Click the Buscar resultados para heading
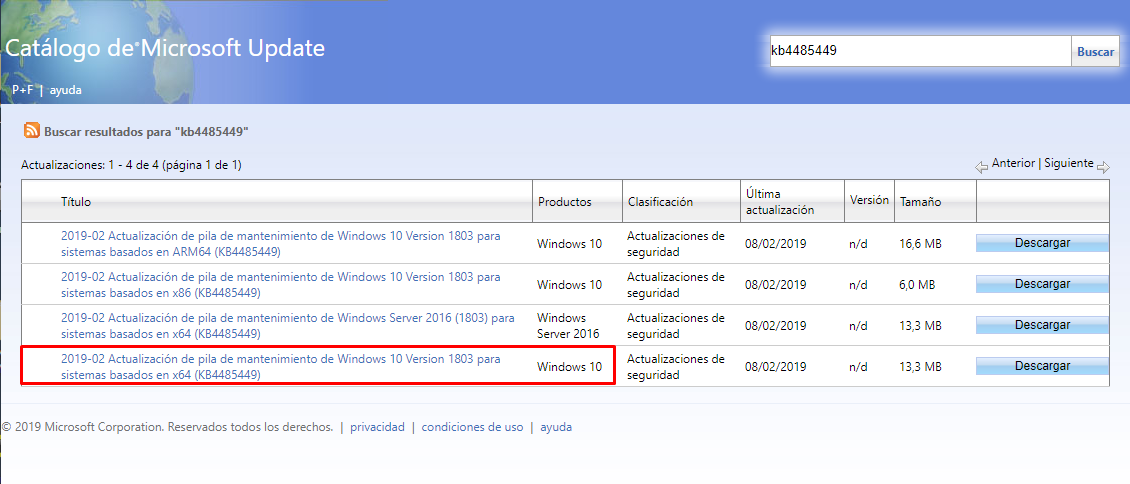Screen dimensions: 1130x484 click(x=146, y=132)
